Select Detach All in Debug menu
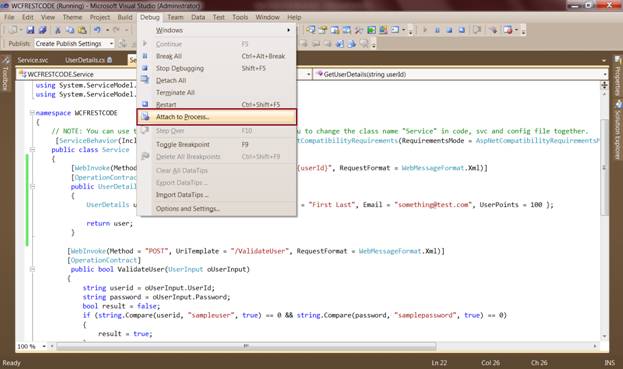This screenshot has height=369, width=623. pyautogui.click(x=217, y=80)
